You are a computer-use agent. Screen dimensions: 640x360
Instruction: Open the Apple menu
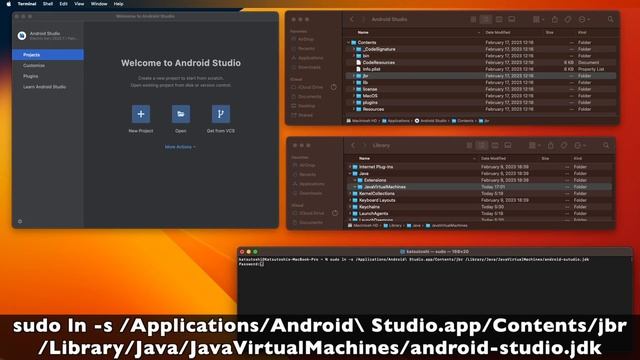tap(9, 4)
